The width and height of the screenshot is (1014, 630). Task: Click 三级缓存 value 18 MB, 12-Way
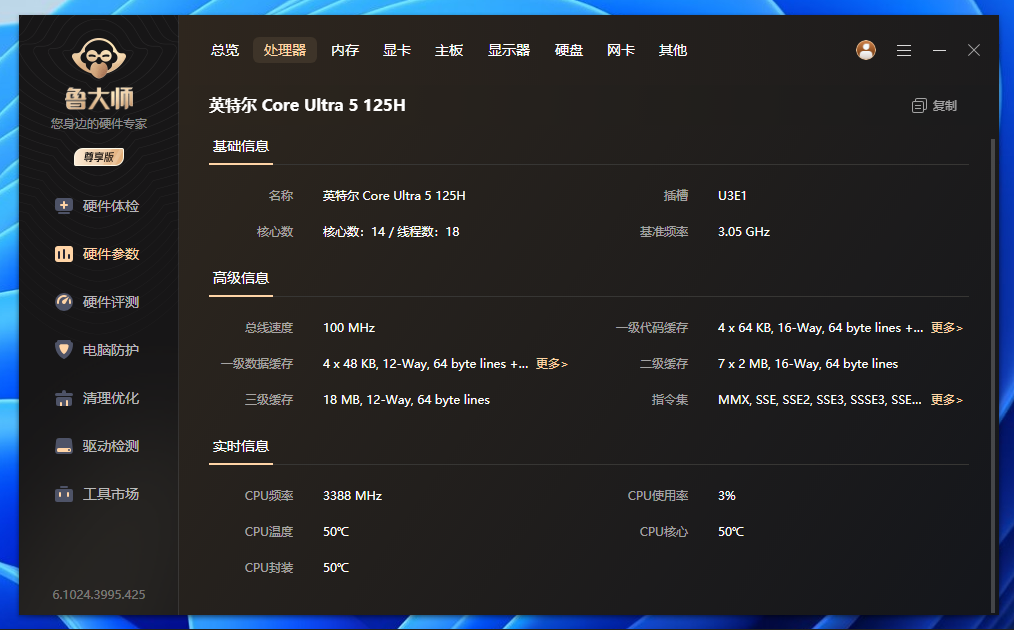(406, 400)
